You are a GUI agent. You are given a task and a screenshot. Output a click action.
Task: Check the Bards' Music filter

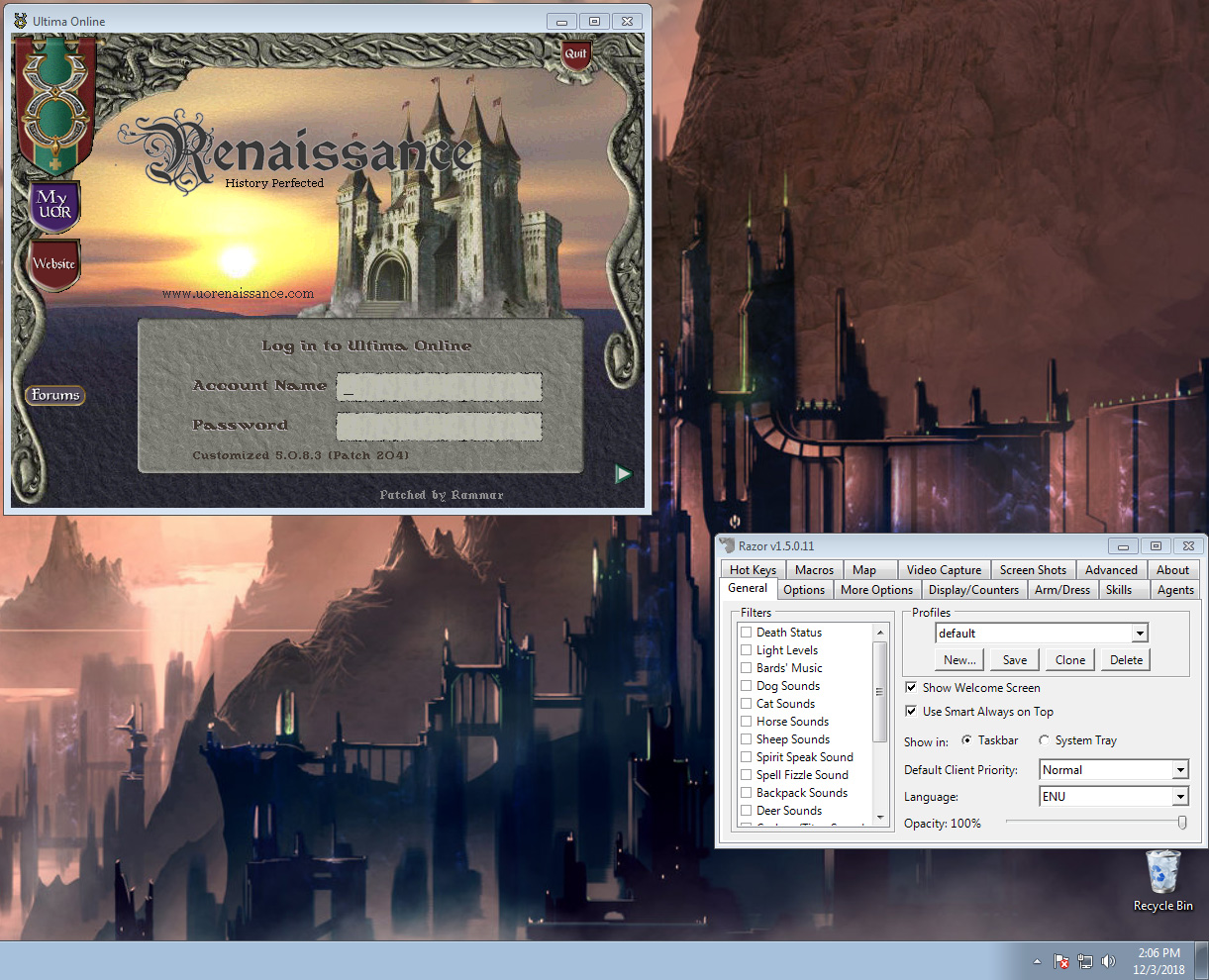click(x=747, y=668)
